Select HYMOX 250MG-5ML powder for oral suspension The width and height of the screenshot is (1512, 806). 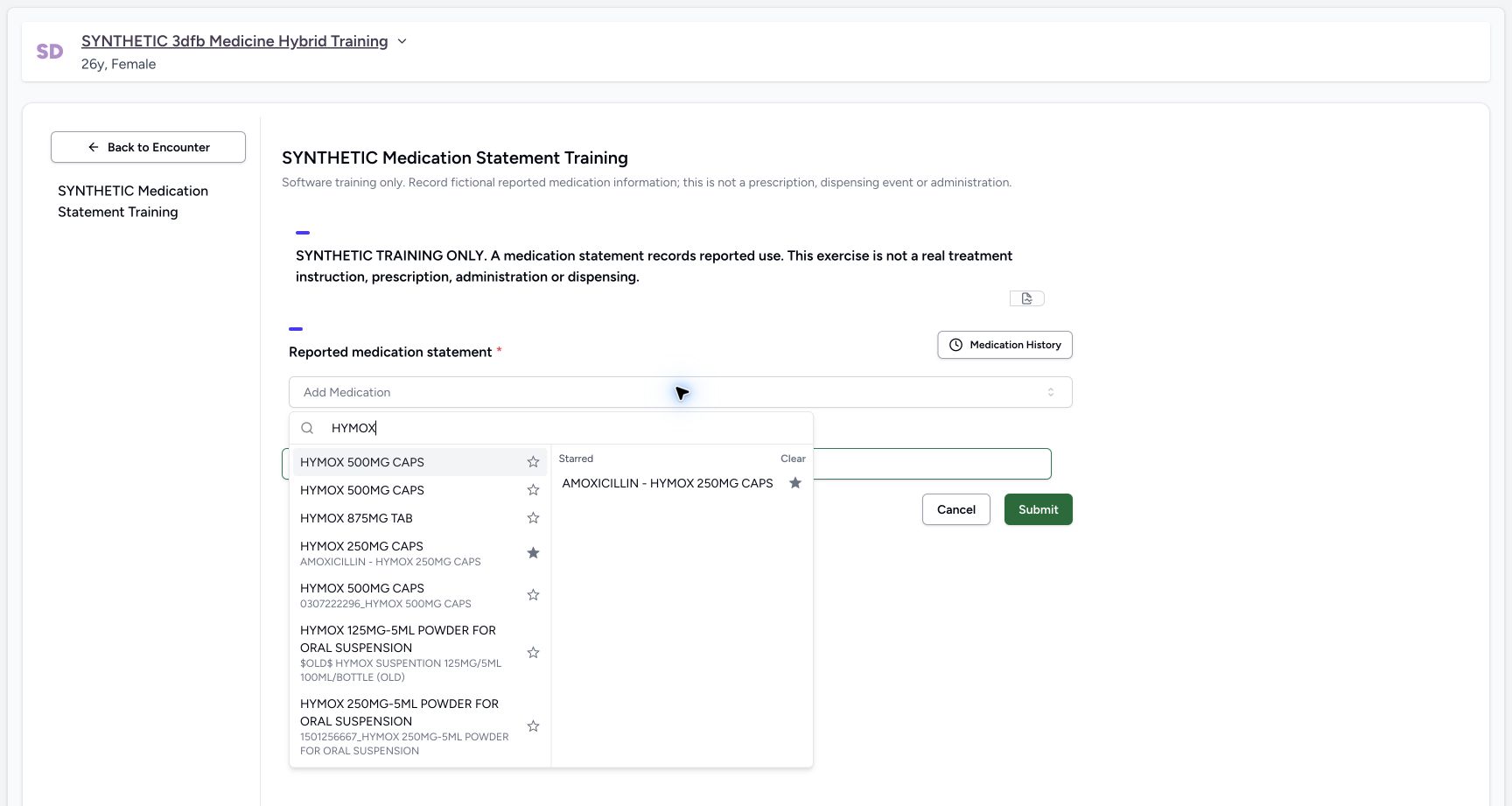pyautogui.click(x=420, y=726)
